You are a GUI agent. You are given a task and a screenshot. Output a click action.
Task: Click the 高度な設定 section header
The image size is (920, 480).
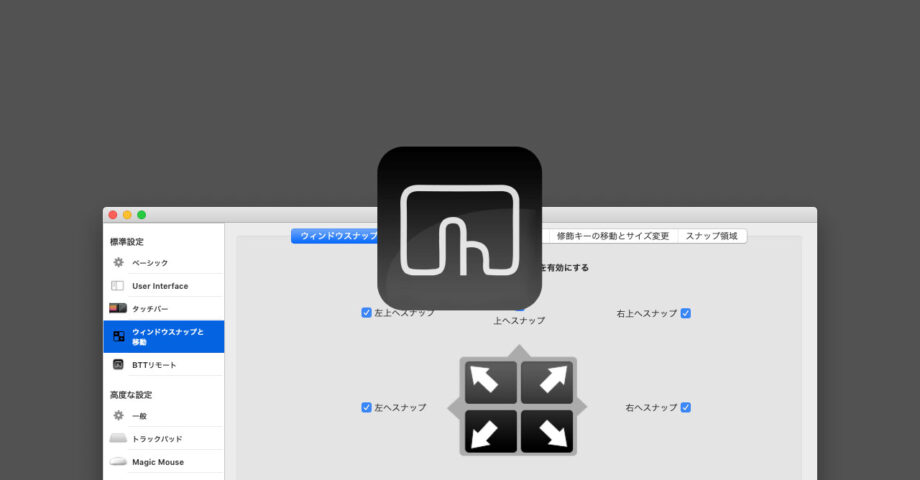click(x=131, y=395)
